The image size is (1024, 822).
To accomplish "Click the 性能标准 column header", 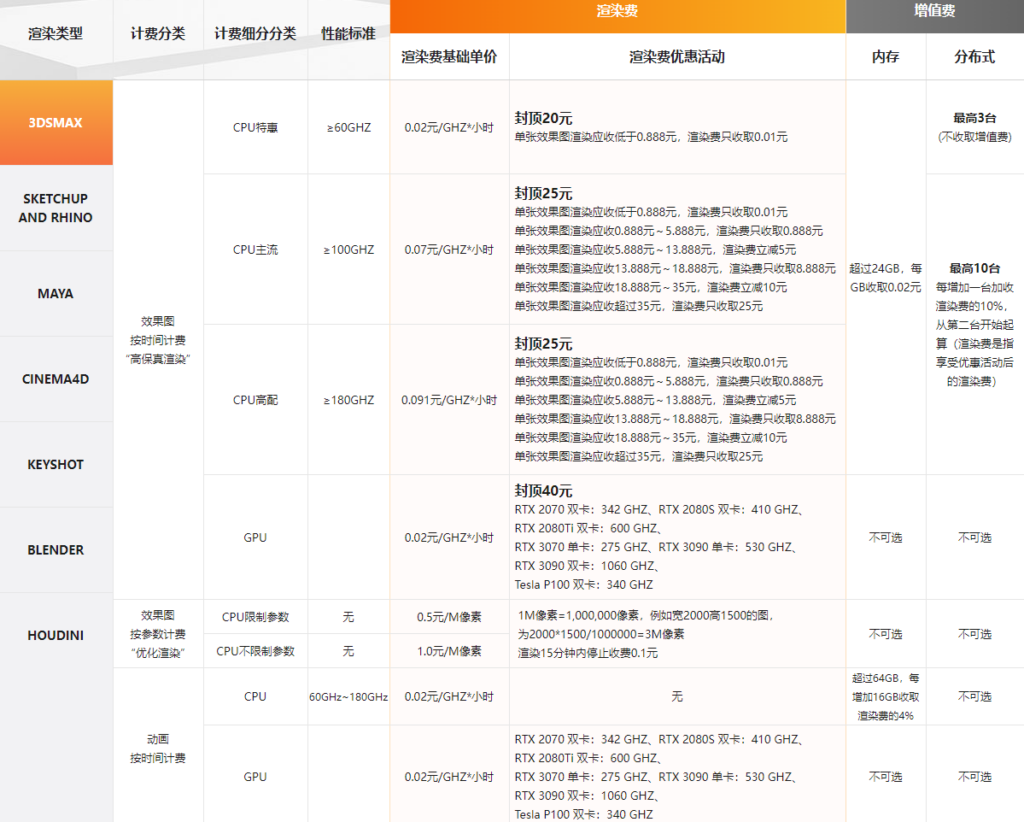I will [x=349, y=34].
